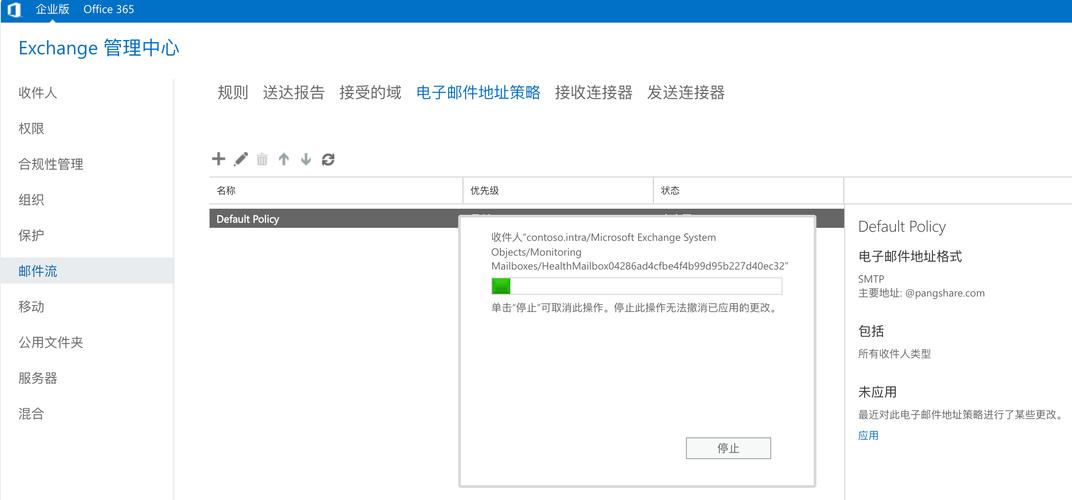Open the 发送连接器 tab
Viewport: 1072px width, 500px height.
(686, 92)
